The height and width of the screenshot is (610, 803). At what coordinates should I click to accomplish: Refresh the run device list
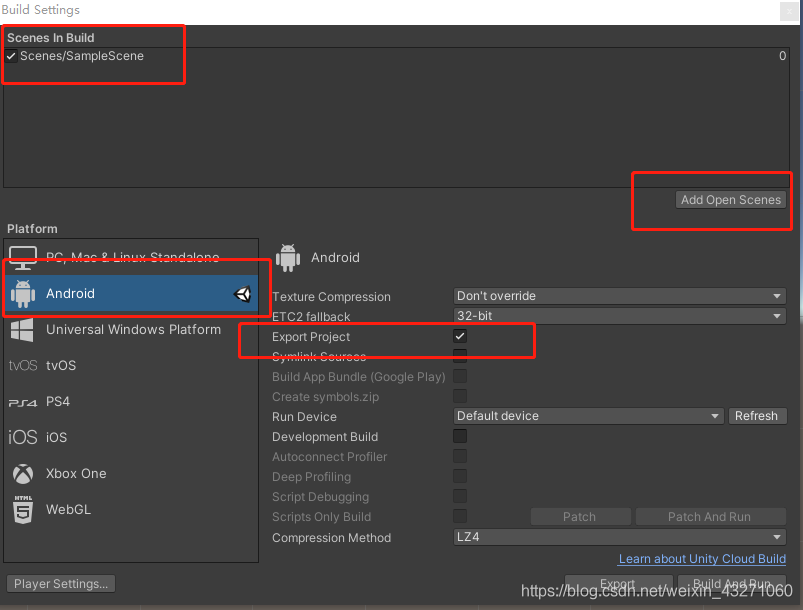point(757,416)
